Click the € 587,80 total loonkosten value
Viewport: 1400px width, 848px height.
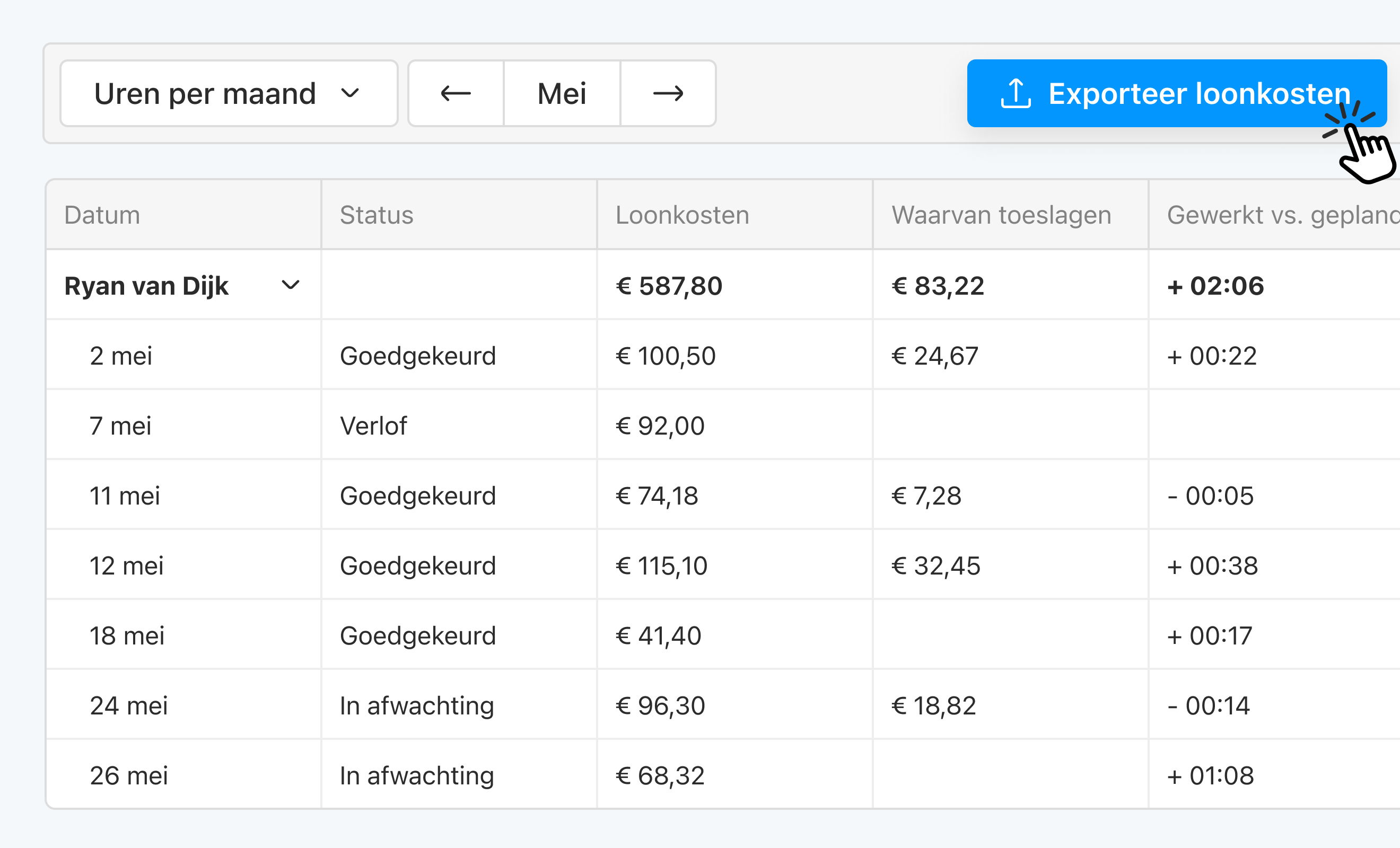click(x=669, y=286)
